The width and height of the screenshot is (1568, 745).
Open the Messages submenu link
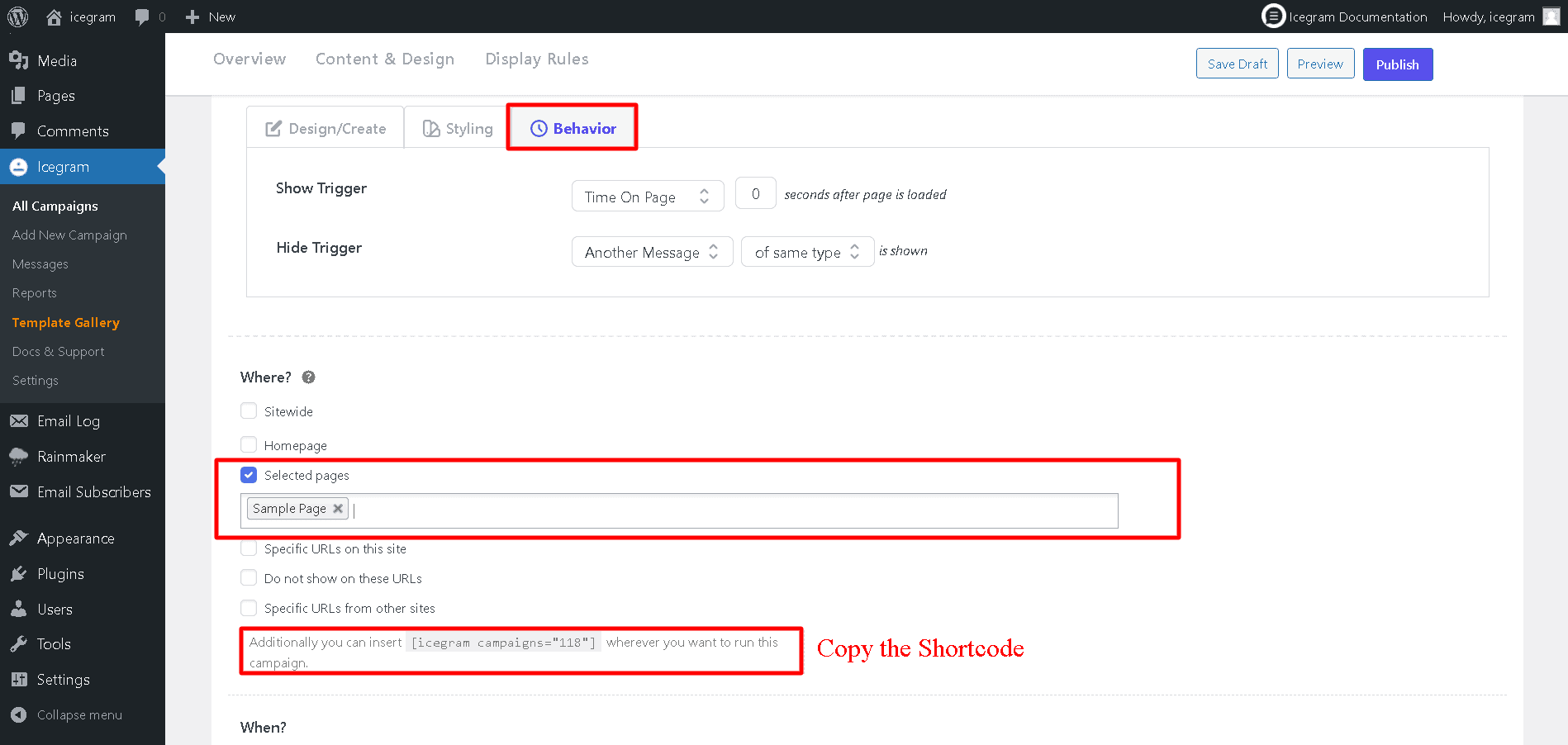click(40, 263)
